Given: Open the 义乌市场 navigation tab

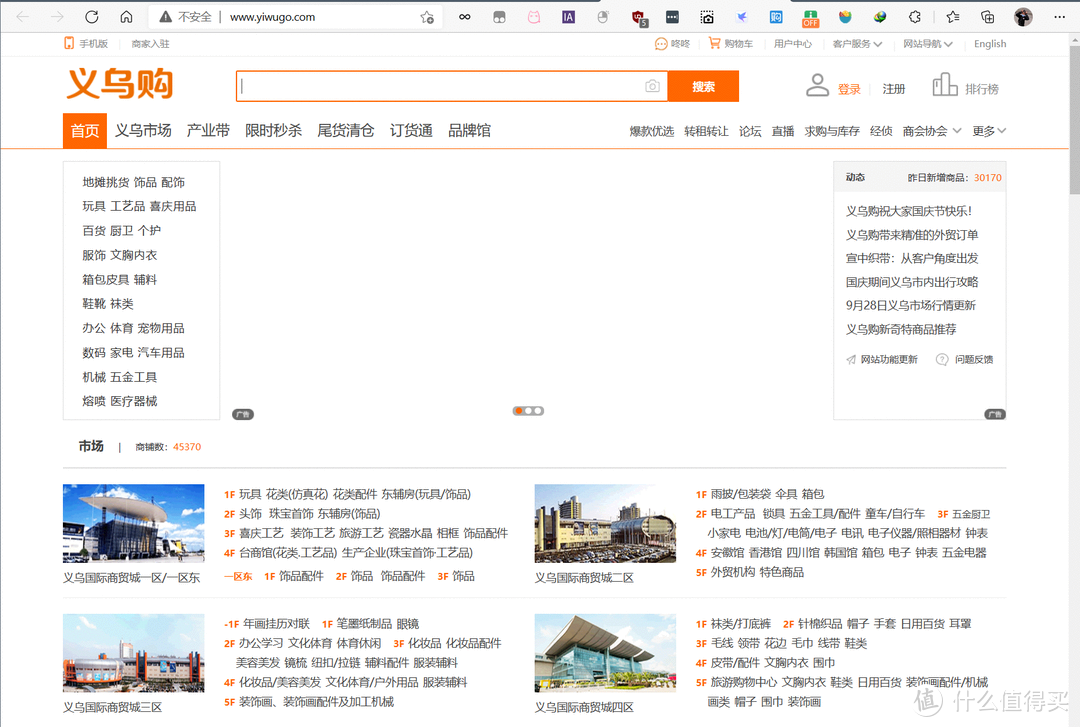Looking at the screenshot, I should [143, 130].
